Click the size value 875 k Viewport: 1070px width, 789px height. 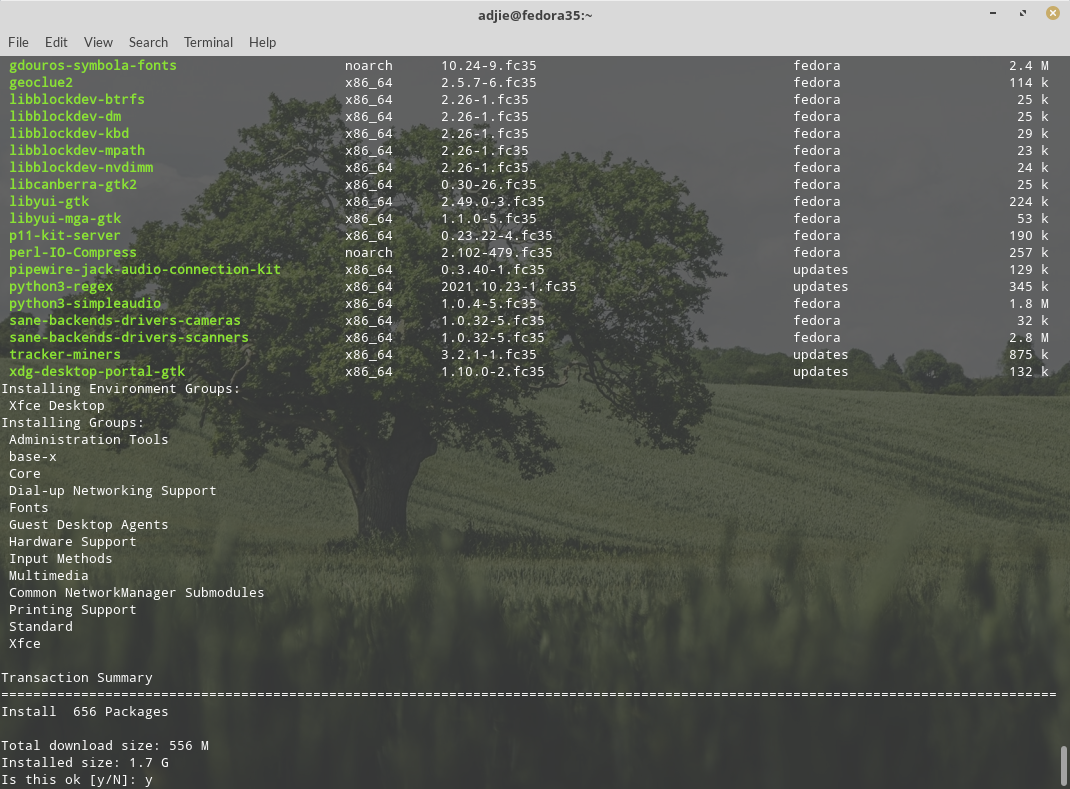pos(1029,355)
